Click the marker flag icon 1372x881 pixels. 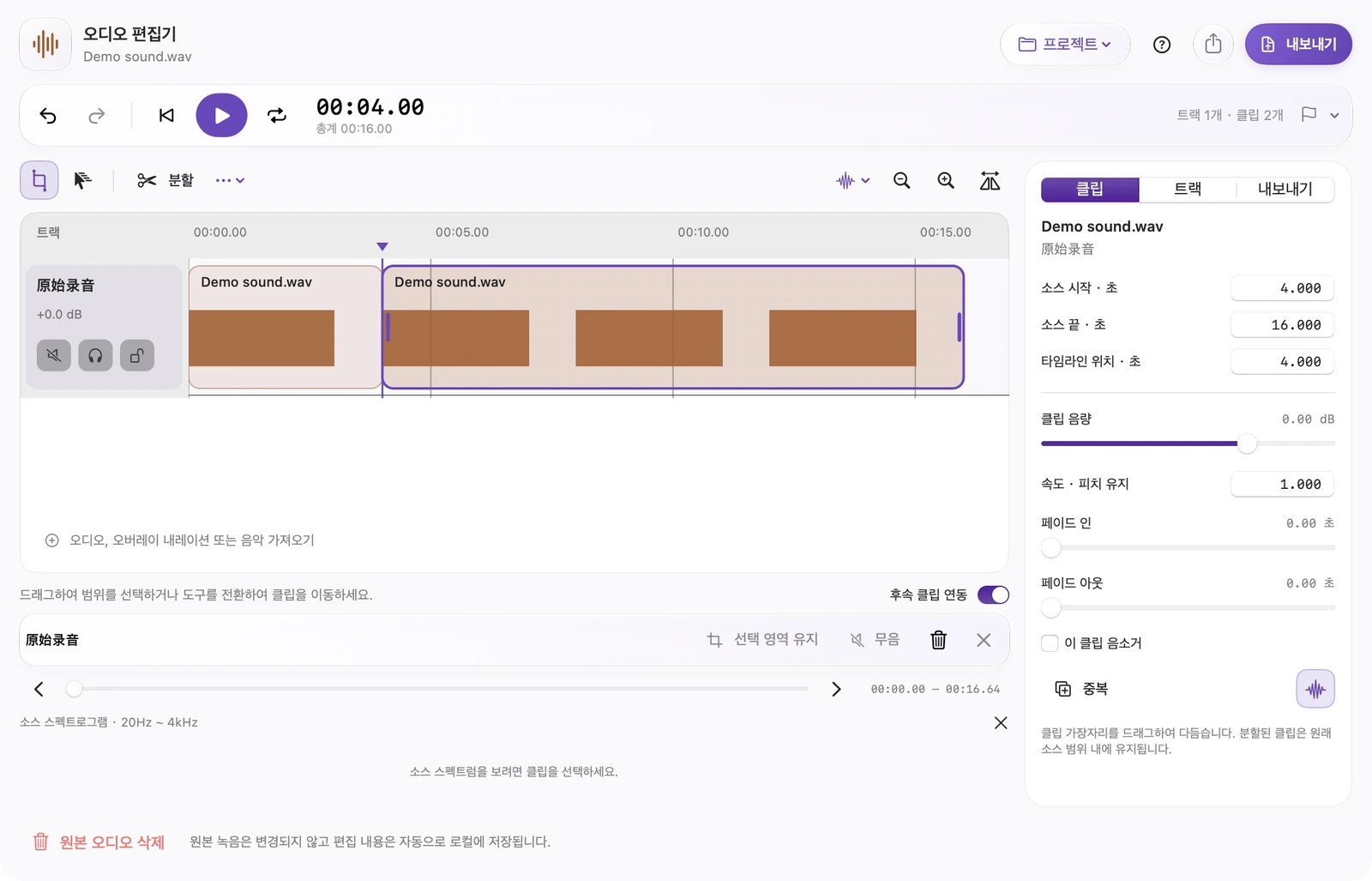coord(1309,115)
